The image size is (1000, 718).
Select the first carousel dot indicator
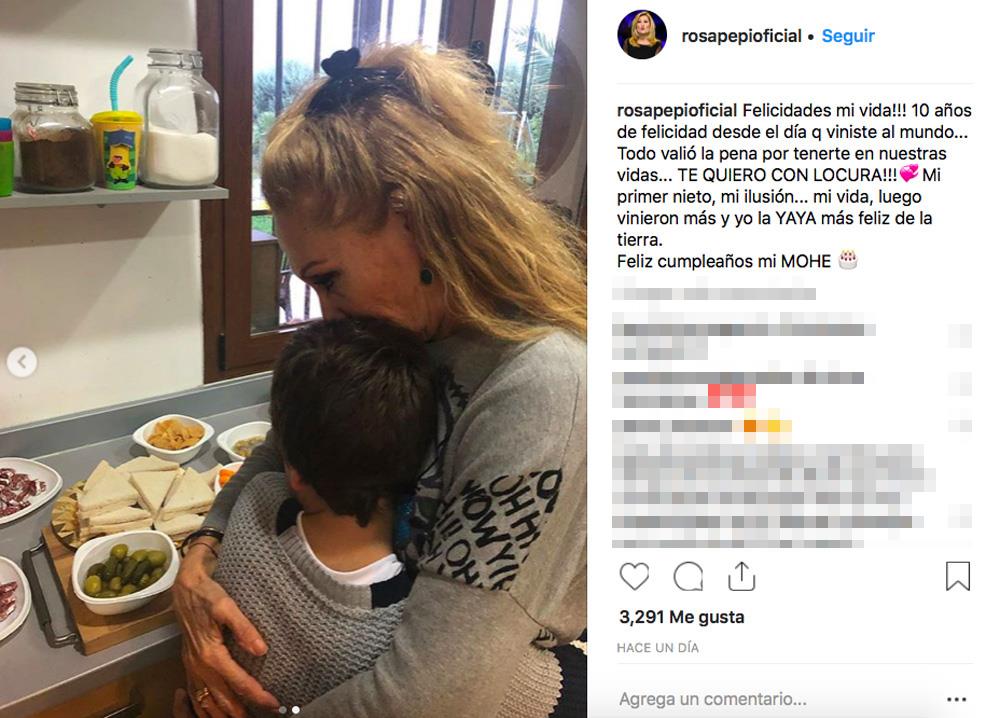point(283,709)
